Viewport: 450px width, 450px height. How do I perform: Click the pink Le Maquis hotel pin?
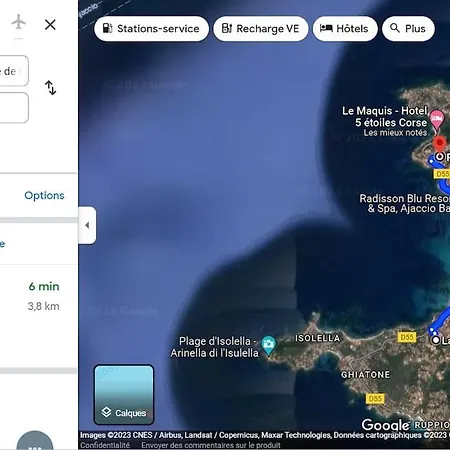click(437, 120)
